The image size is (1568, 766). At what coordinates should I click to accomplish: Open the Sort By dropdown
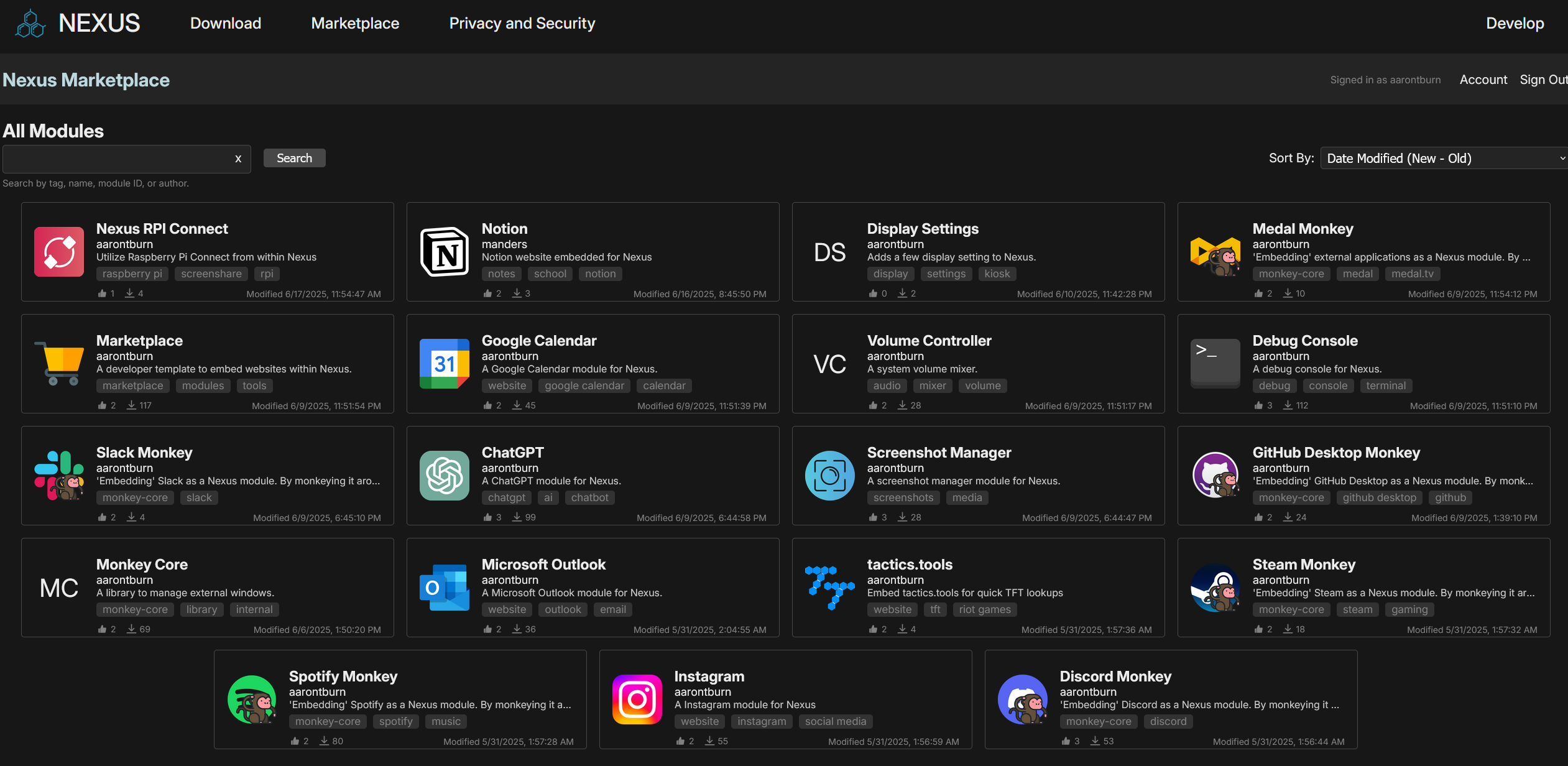point(1442,158)
